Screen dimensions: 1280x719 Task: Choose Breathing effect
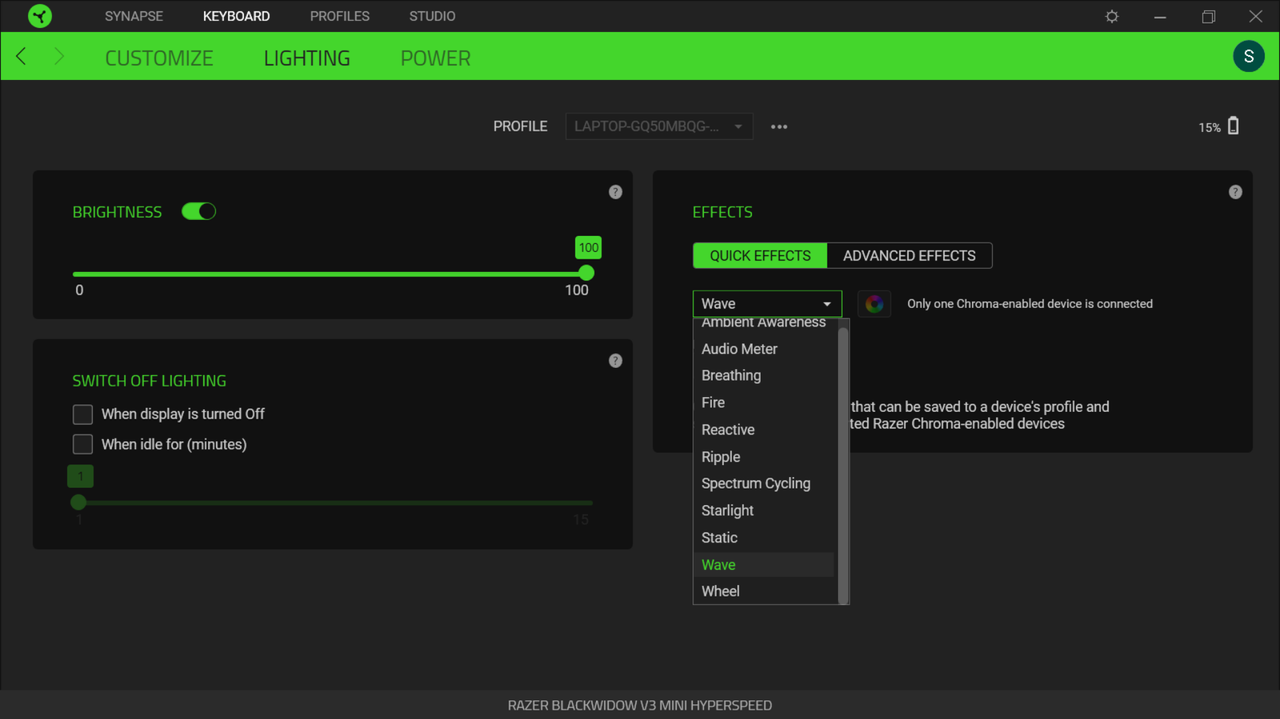point(765,376)
